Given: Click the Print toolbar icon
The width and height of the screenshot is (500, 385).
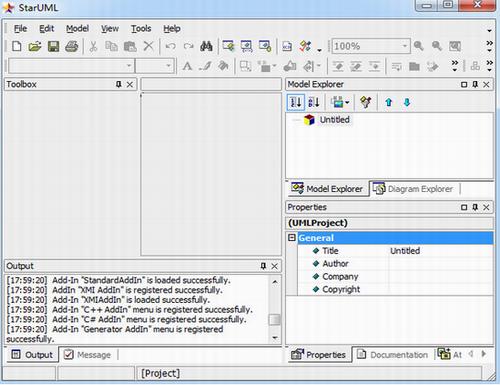Looking at the screenshot, I should click(x=72, y=46).
